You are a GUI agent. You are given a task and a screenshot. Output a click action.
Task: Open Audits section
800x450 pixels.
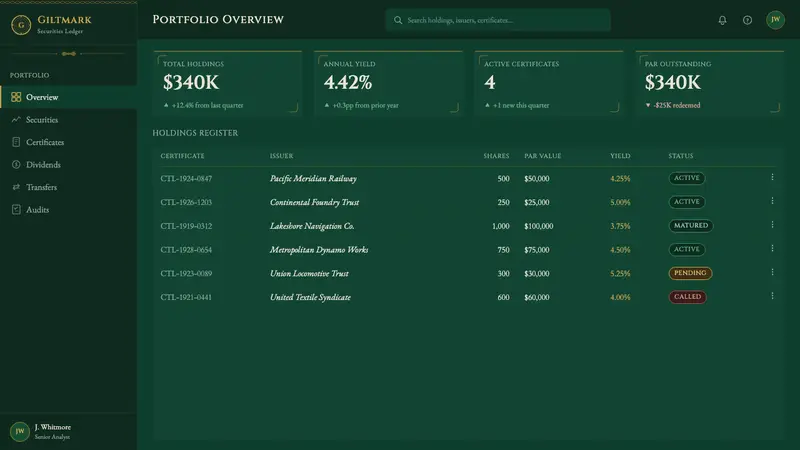pyautogui.click(x=68, y=209)
